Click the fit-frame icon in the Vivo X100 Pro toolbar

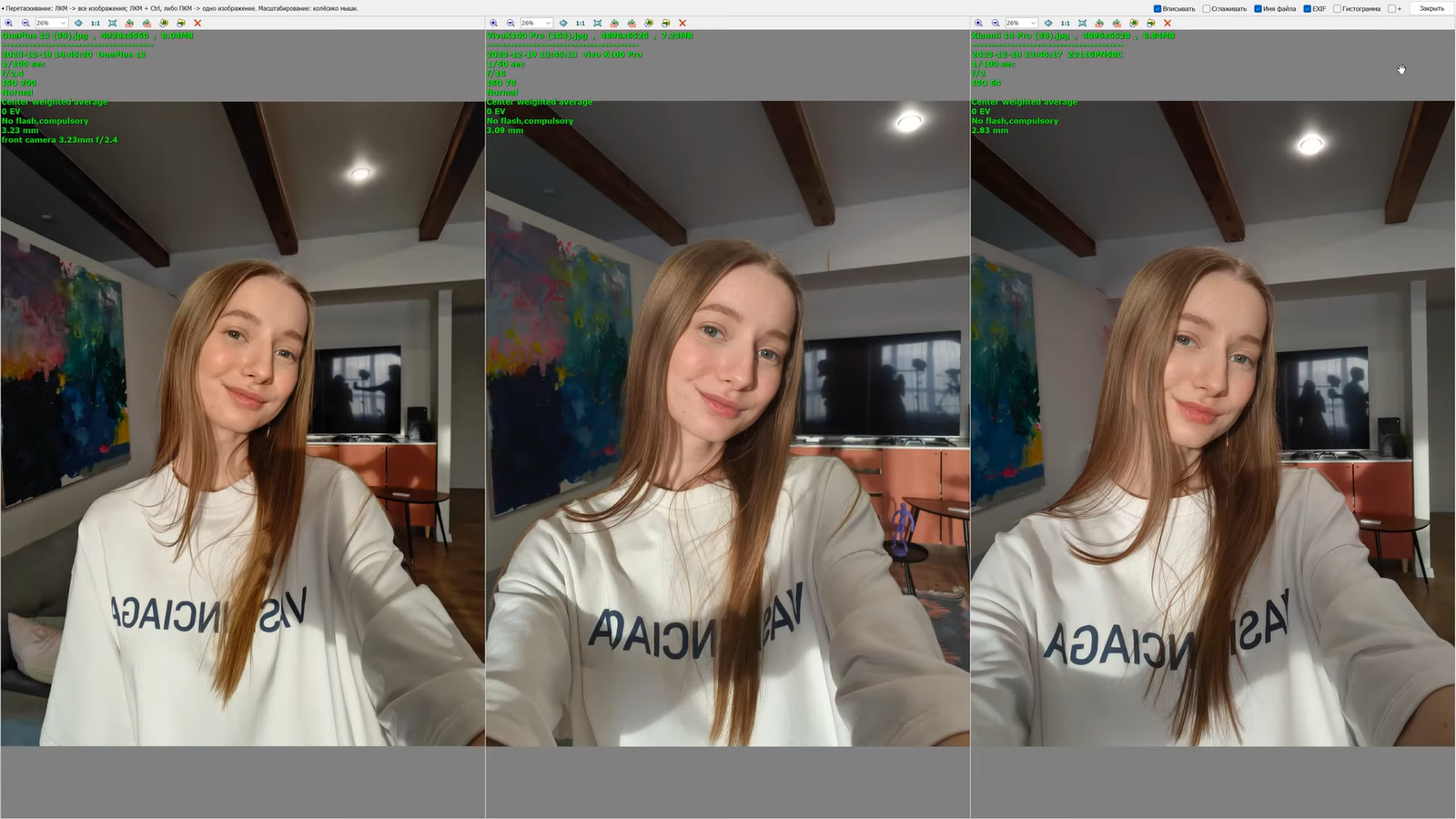pyautogui.click(x=598, y=23)
